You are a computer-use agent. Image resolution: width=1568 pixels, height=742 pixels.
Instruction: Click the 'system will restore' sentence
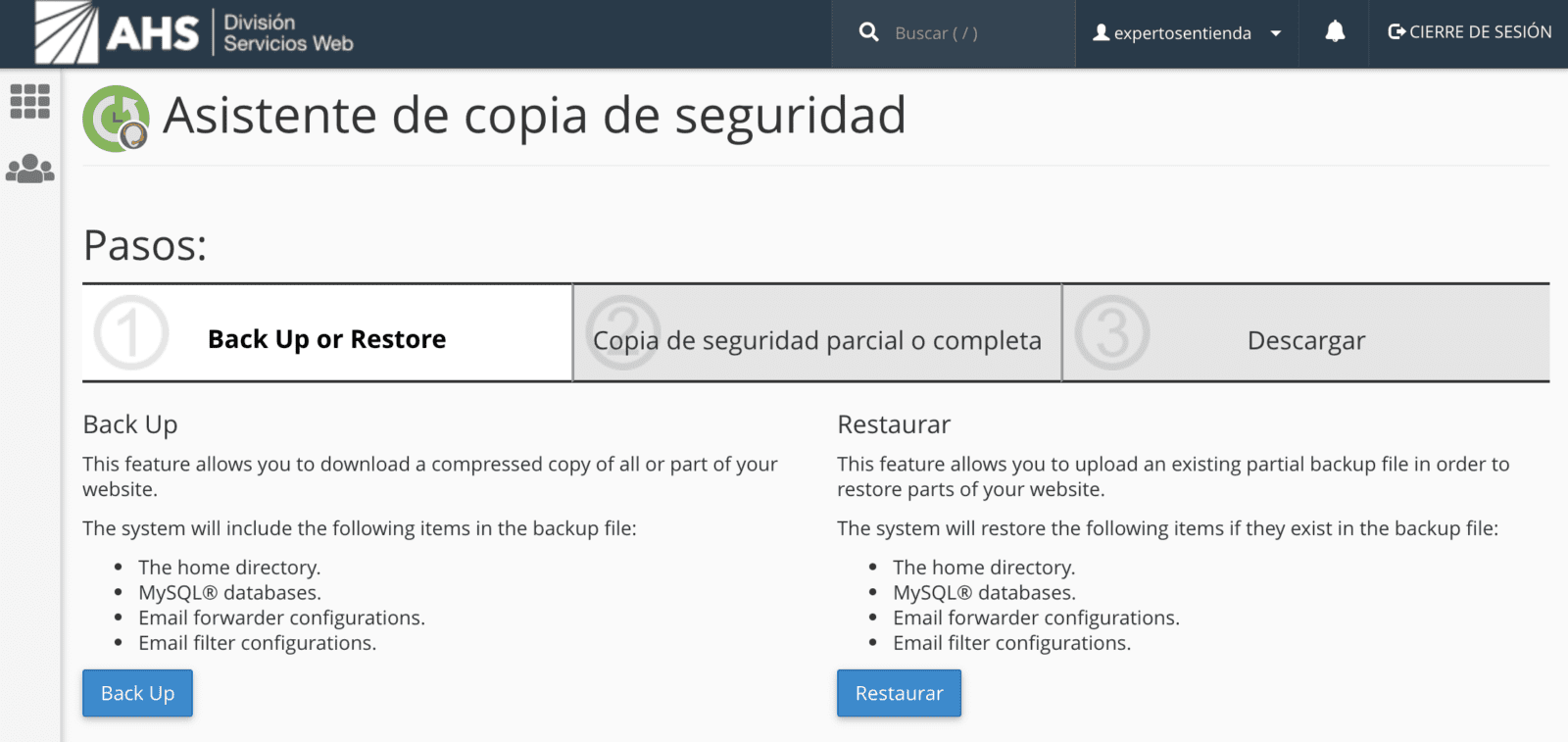click(1167, 528)
